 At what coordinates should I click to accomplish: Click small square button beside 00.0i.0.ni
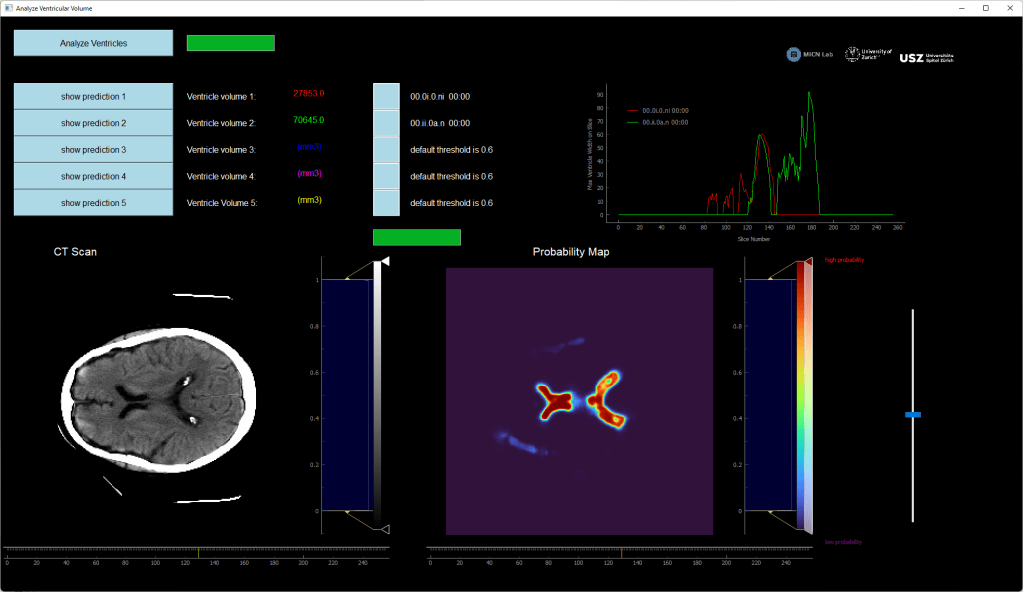[x=386, y=97]
